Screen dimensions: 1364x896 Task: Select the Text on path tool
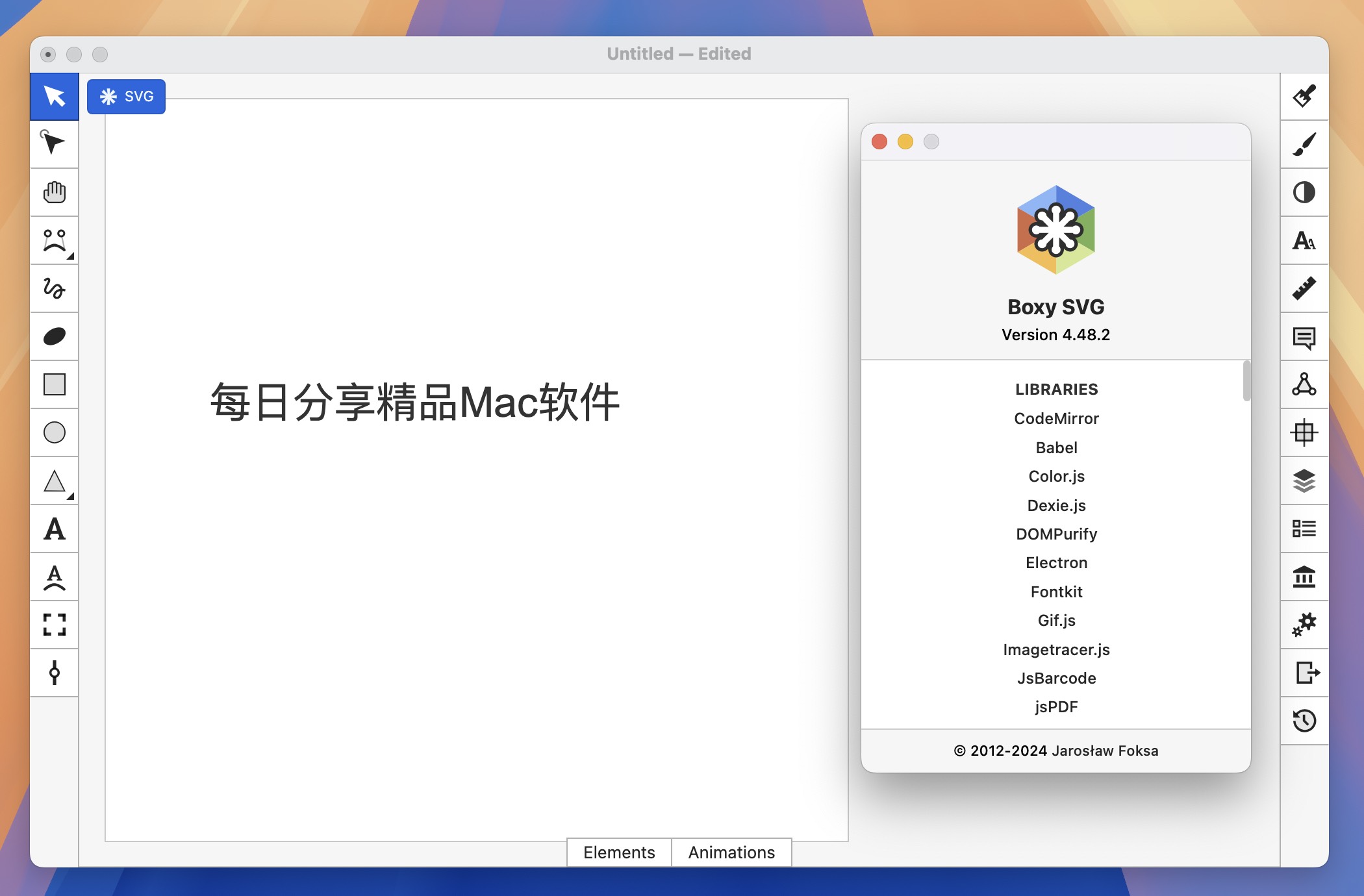[x=55, y=577]
